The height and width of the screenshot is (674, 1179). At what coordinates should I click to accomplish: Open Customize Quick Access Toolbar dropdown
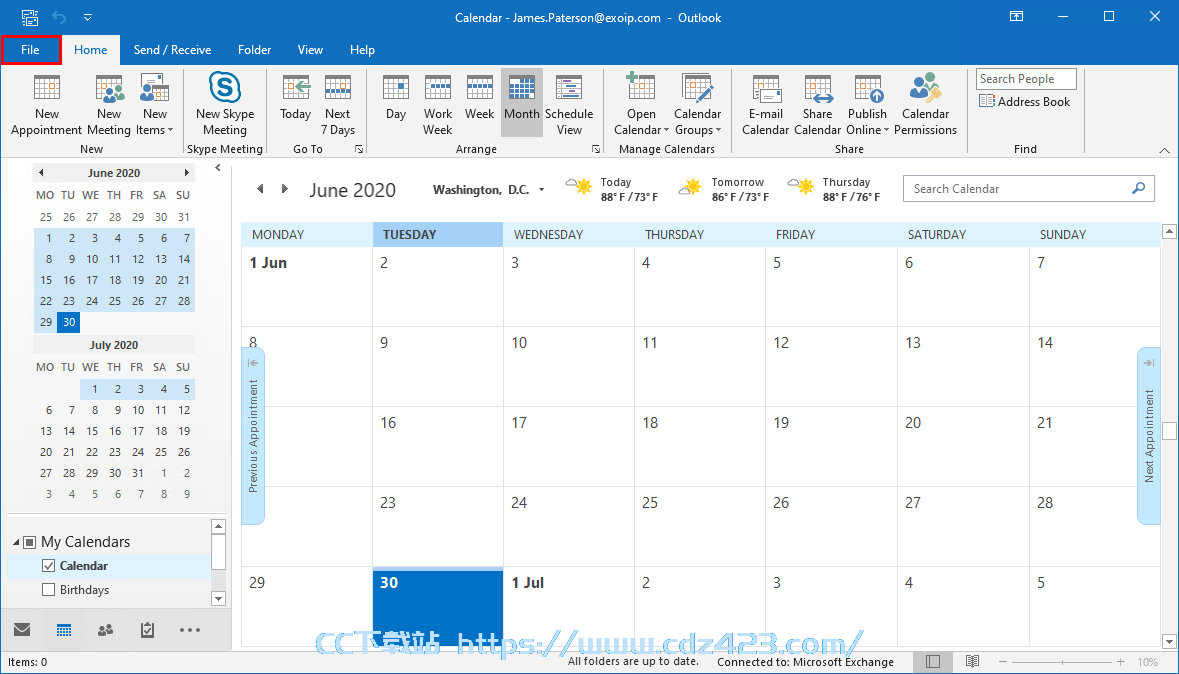[88, 17]
